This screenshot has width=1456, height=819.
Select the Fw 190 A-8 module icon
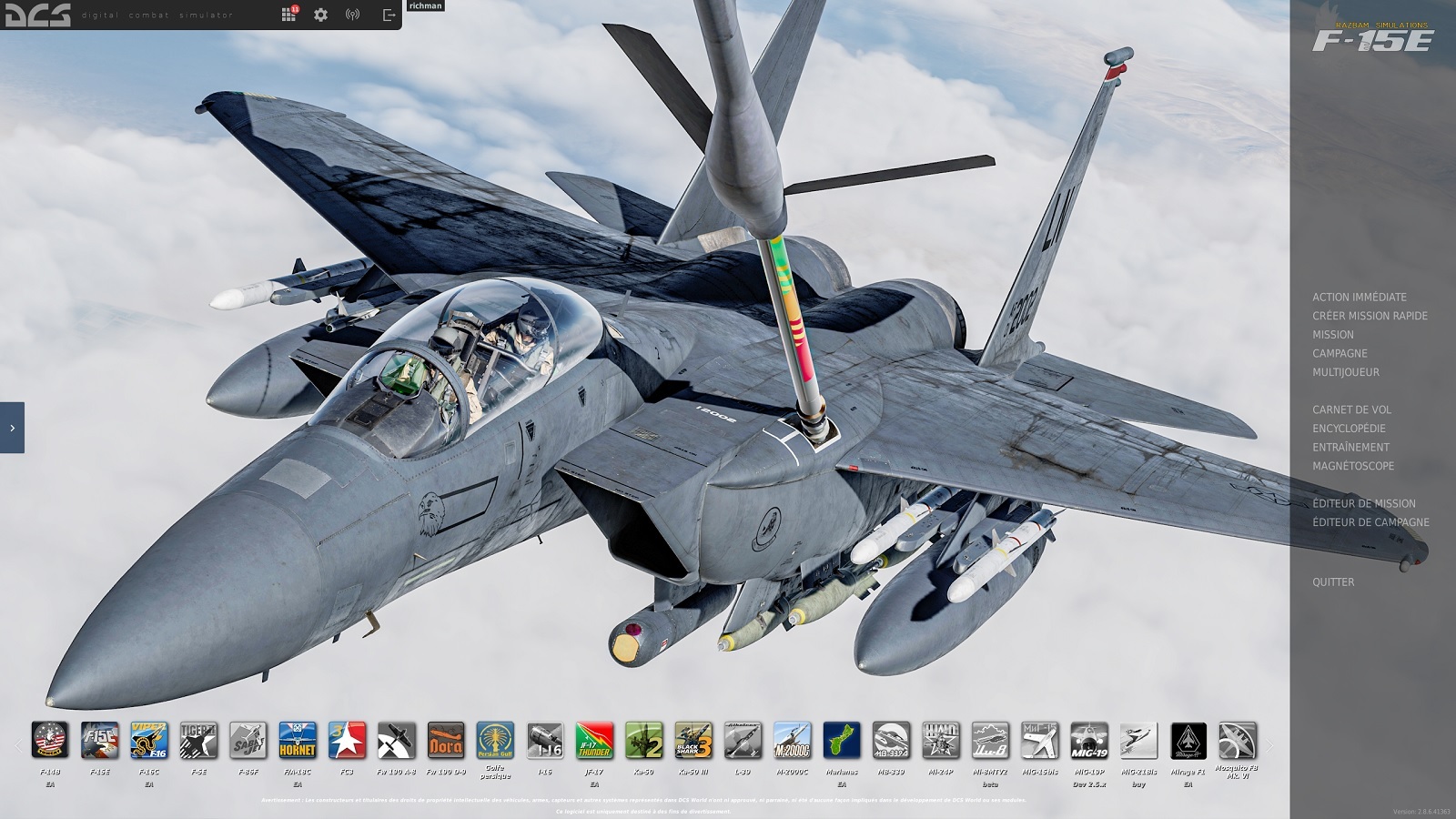point(397,740)
